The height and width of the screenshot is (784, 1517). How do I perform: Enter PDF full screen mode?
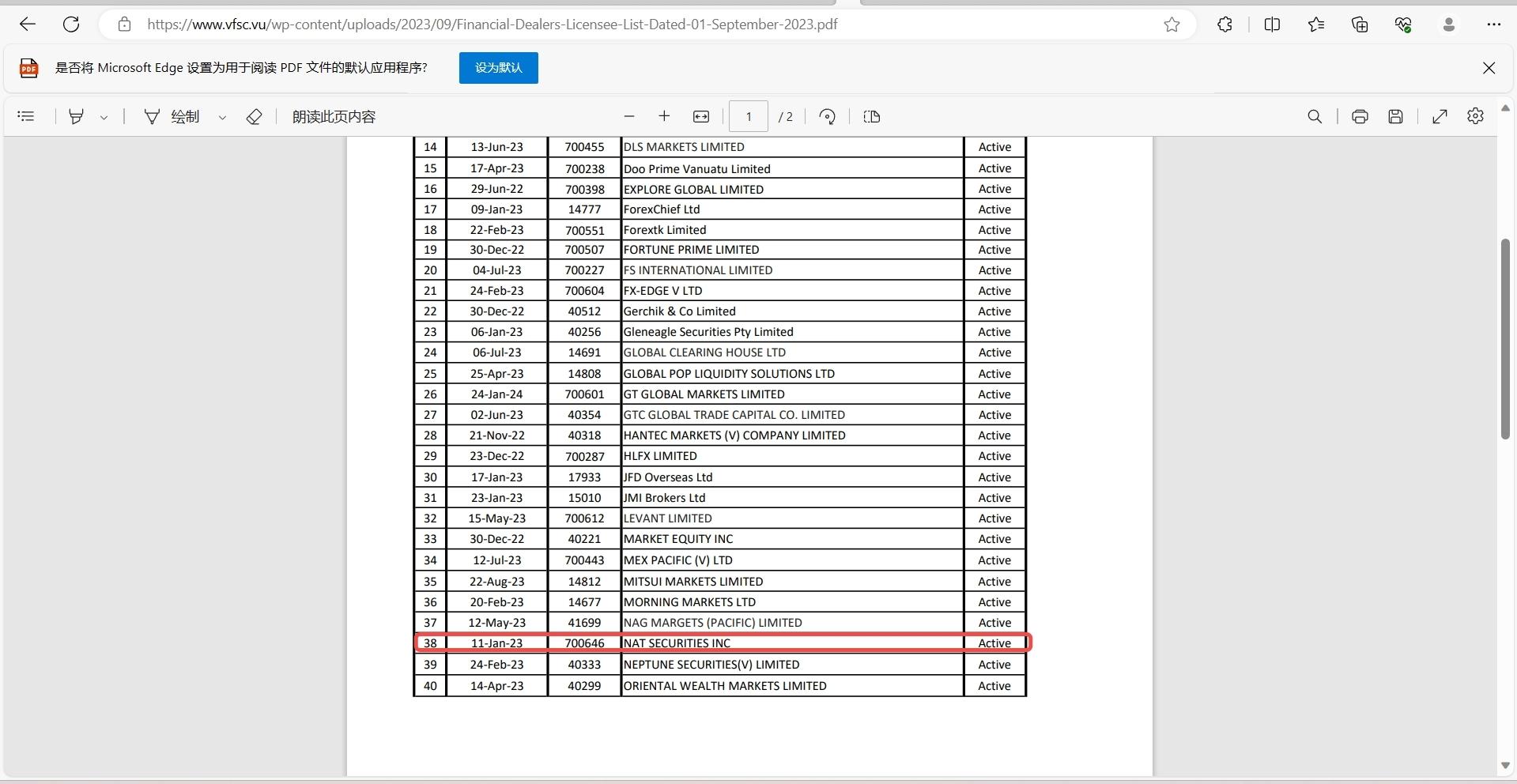[1440, 116]
